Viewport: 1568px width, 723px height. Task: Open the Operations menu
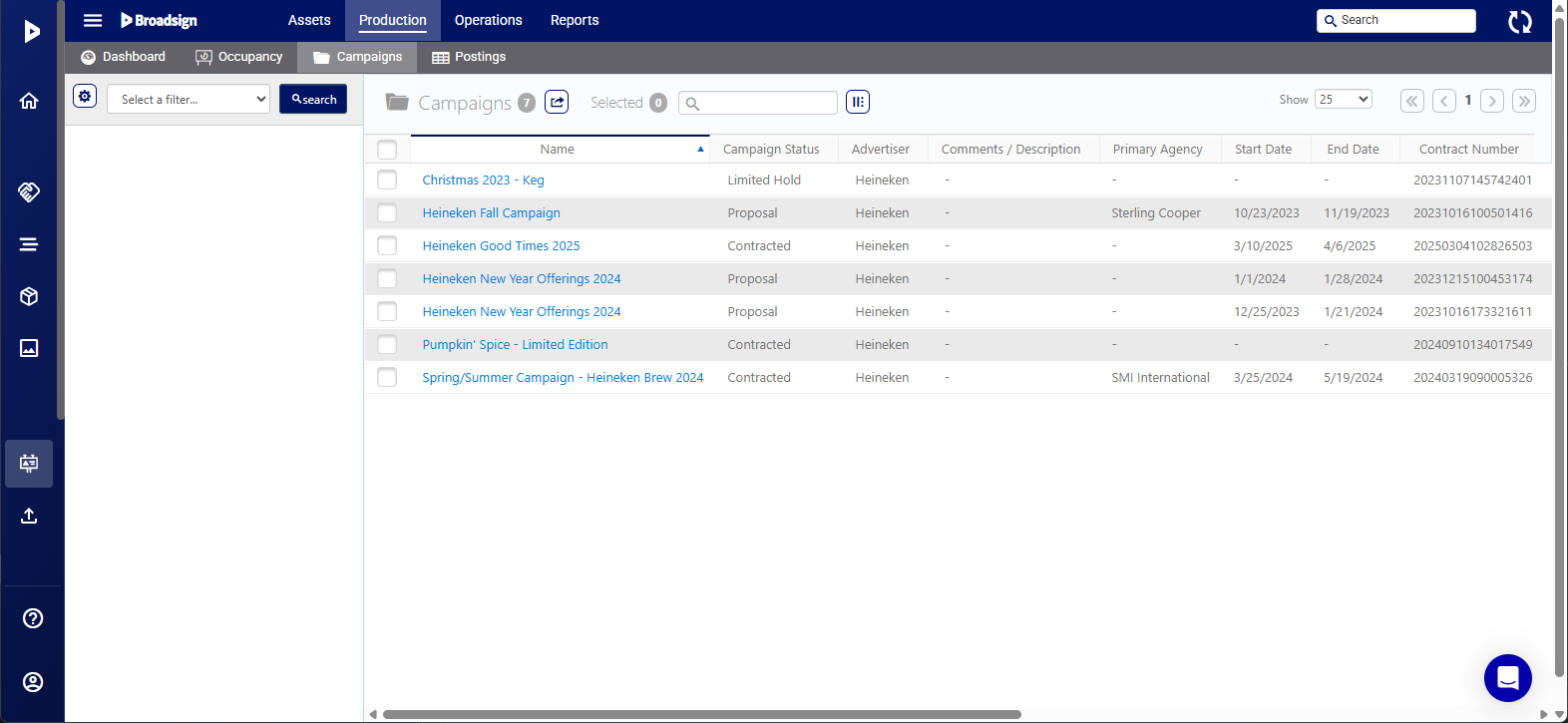click(488, 20)
